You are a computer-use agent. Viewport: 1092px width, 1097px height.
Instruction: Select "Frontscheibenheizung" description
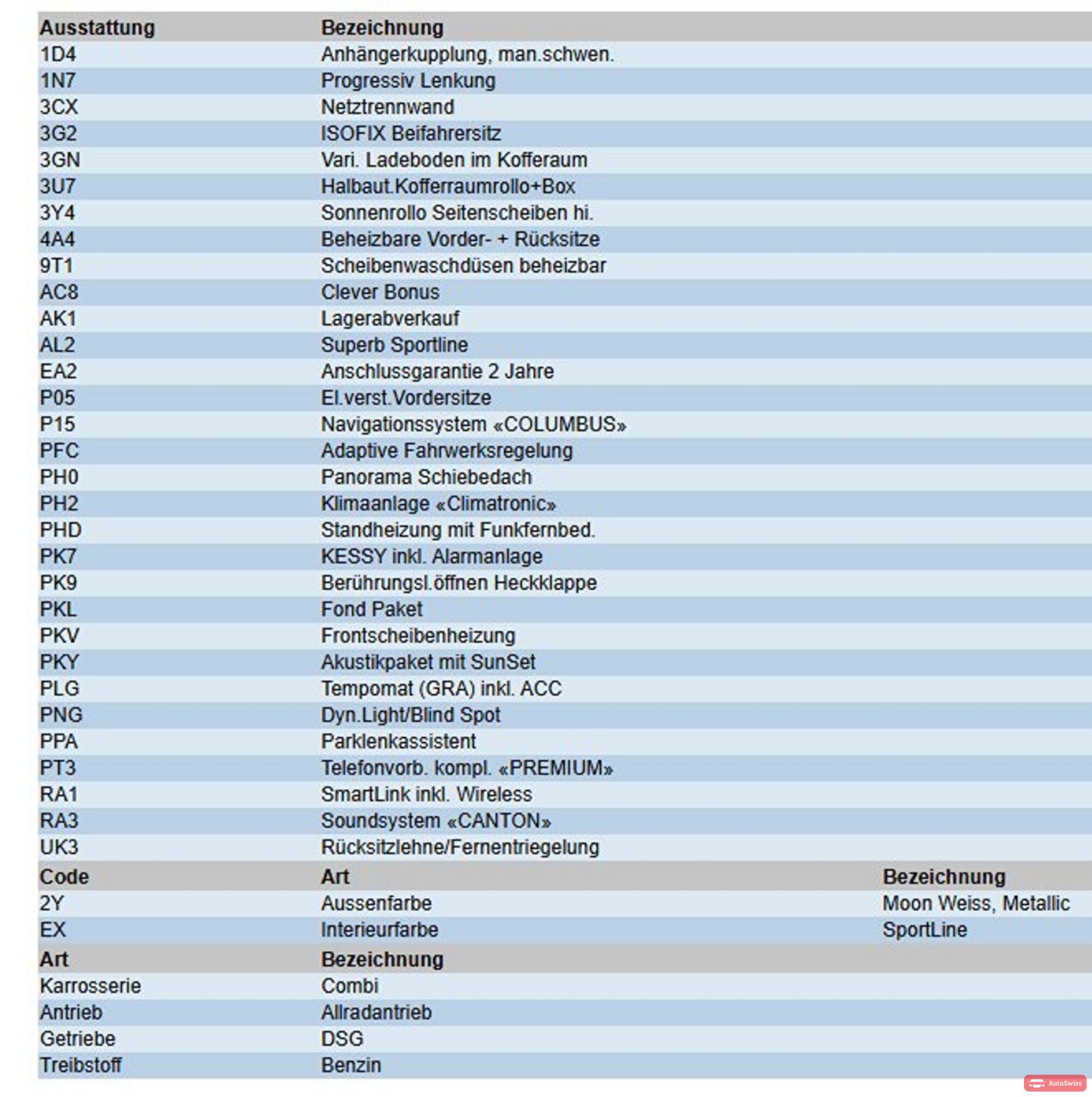click(418, 636)
